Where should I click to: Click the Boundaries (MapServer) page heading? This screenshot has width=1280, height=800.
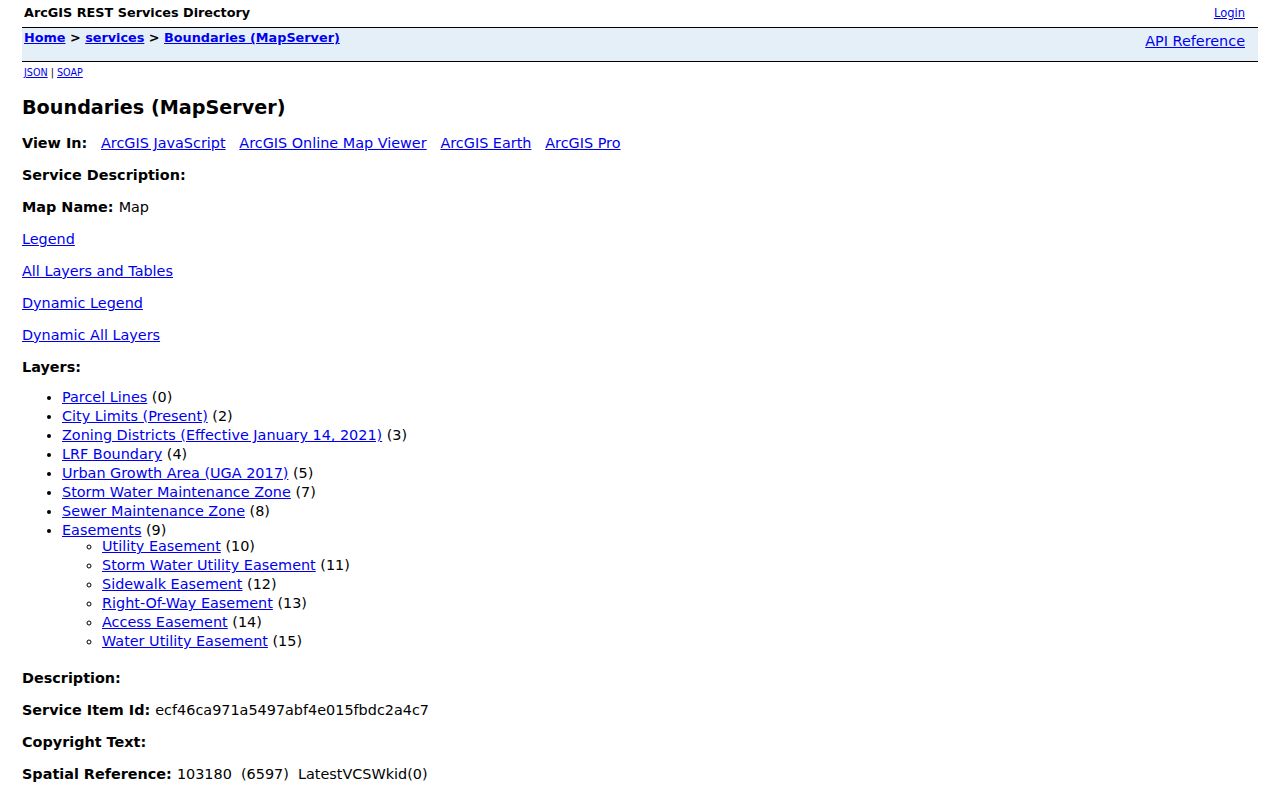coord(154,107)
